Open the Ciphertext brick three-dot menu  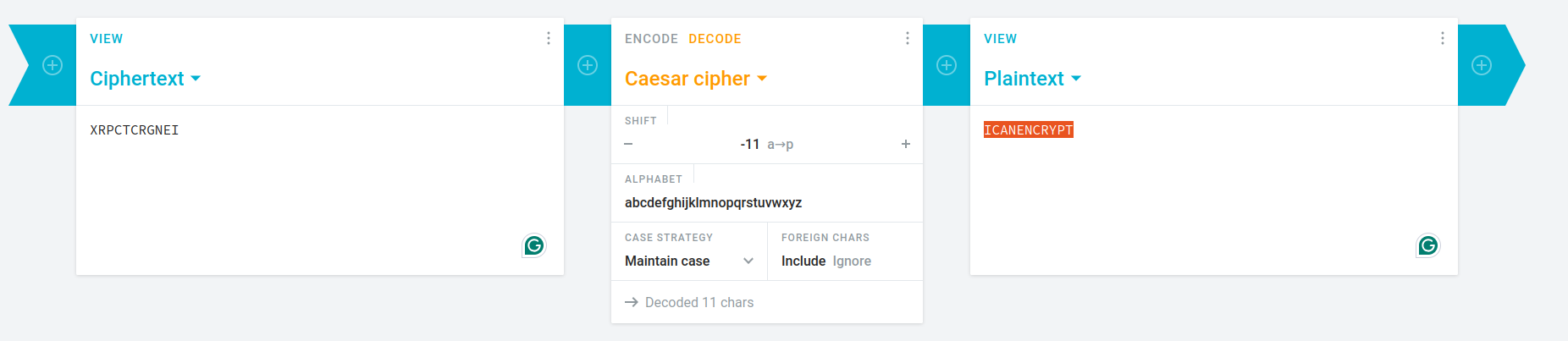click(x=549, y=38)
